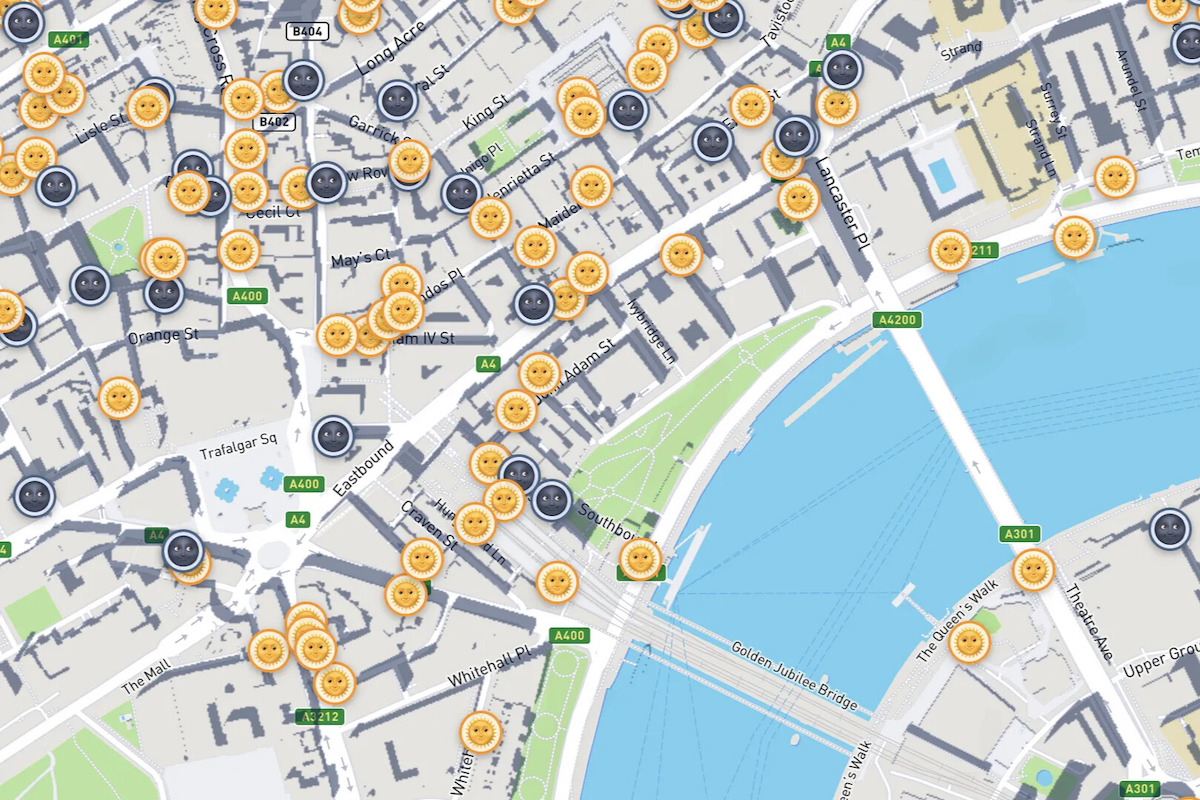Open the sun marker below Cecil Ct label
The image size is (1200, 800).
coord(239,250)
